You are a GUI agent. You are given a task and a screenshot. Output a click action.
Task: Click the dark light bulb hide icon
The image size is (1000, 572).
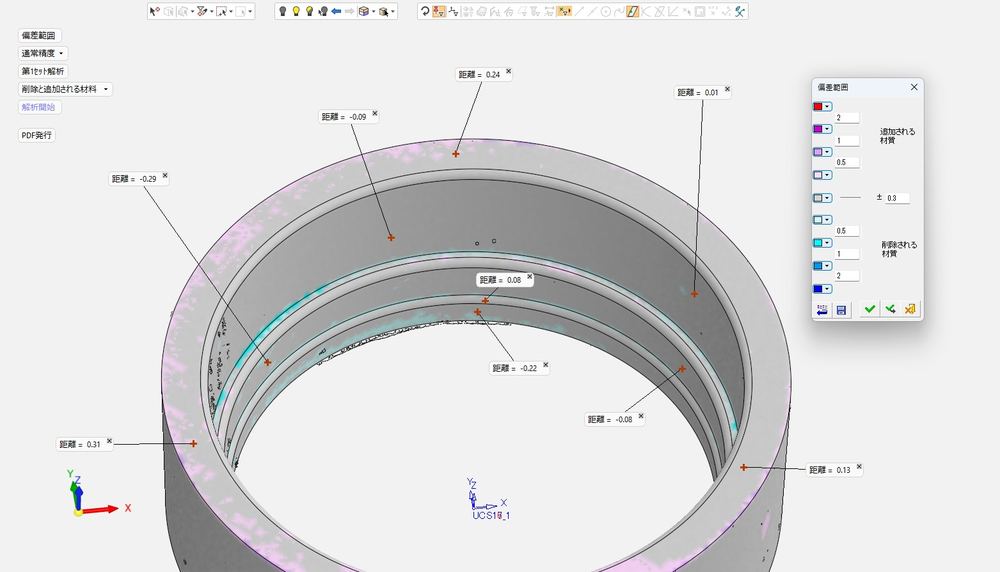283,11
